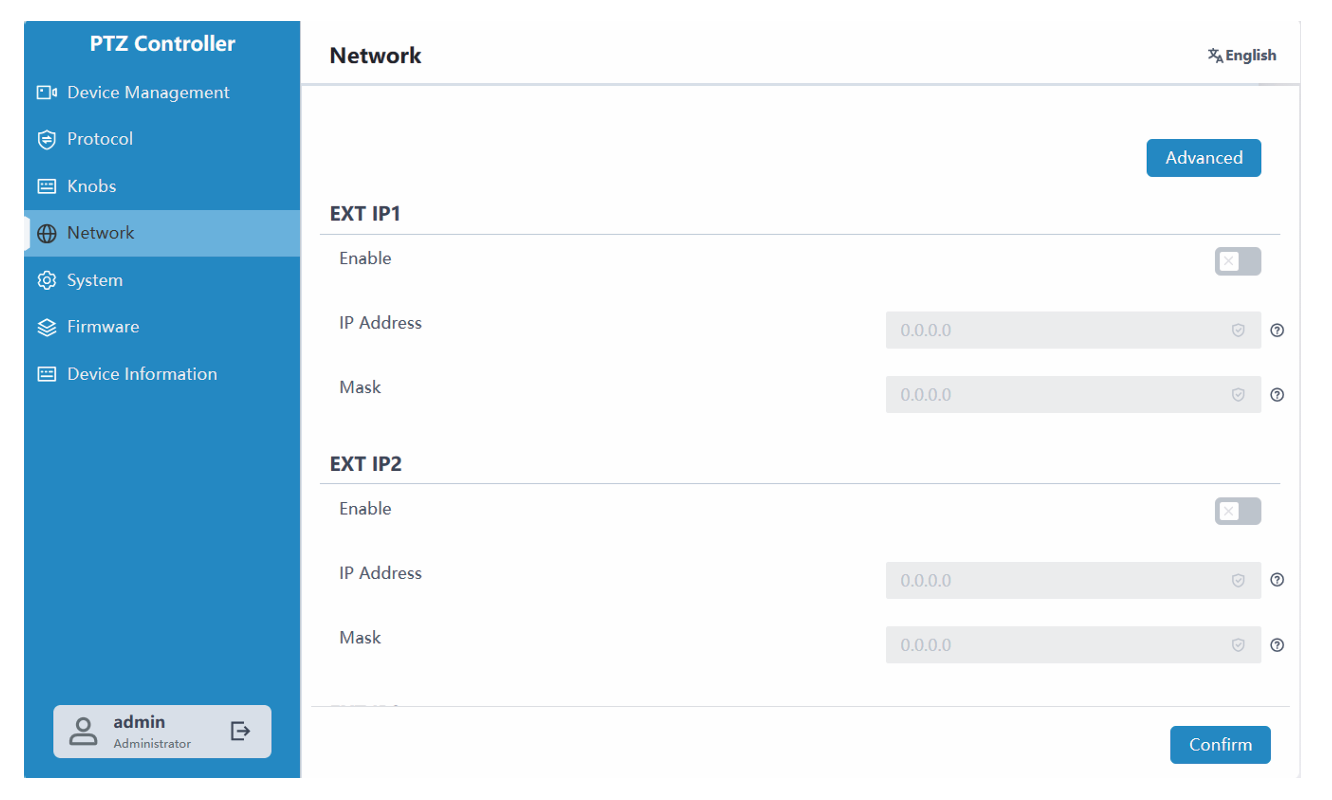The height and width of the screenshot is (800, 1332).
Task: Open the Firmware page
Action: (102, 327)
